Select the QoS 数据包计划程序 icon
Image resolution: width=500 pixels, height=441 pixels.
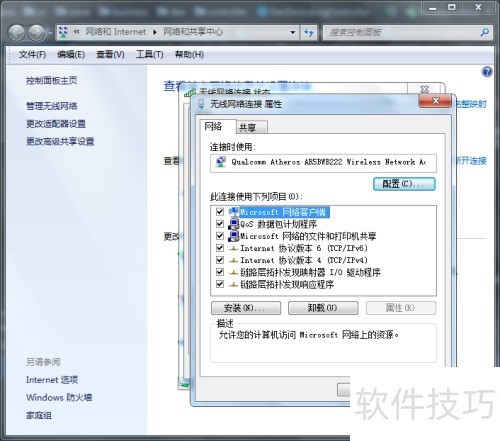(234, 224)
